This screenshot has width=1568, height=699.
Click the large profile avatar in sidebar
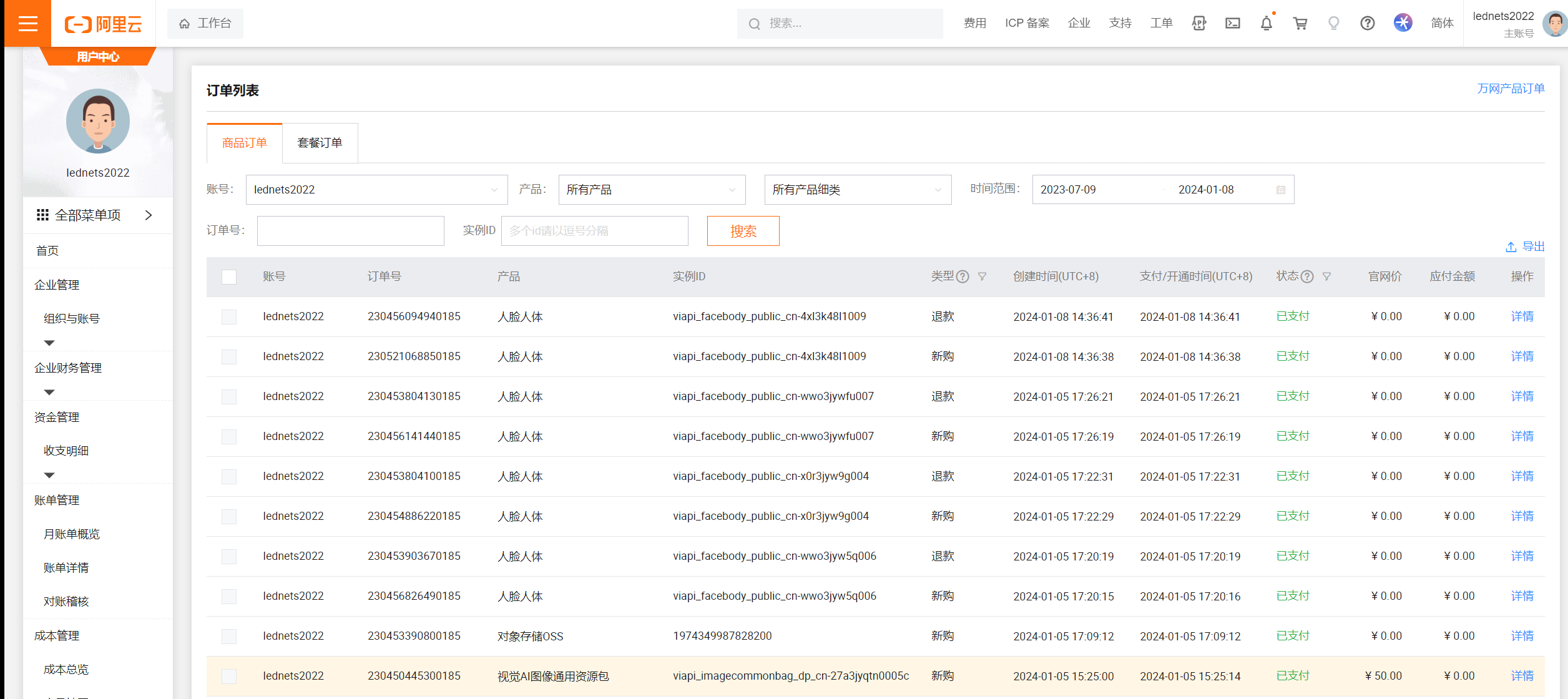pyautogui.click(x=98, y=121)
